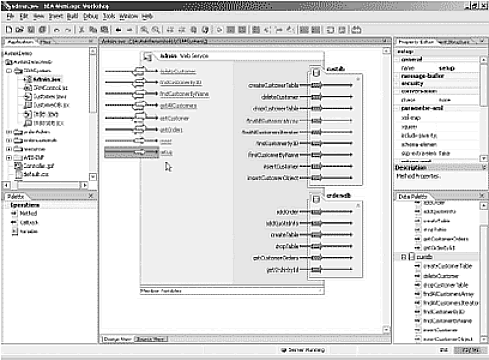Collapse the Description pane arrow

(x=484, y=167)
